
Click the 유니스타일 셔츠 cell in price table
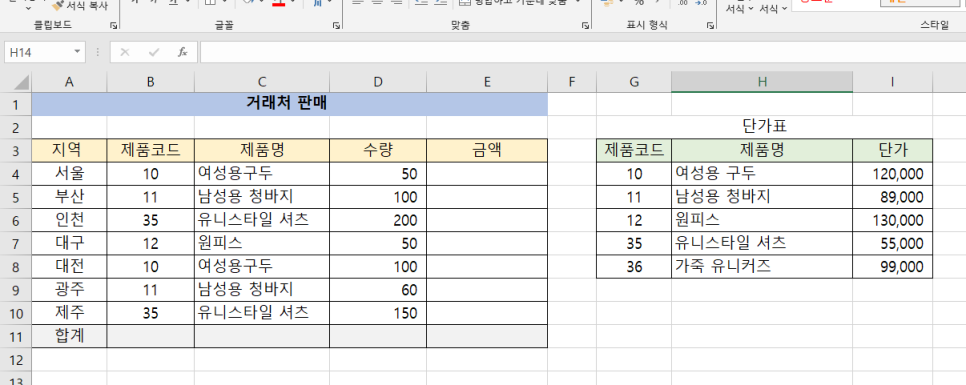coord(762,243)
